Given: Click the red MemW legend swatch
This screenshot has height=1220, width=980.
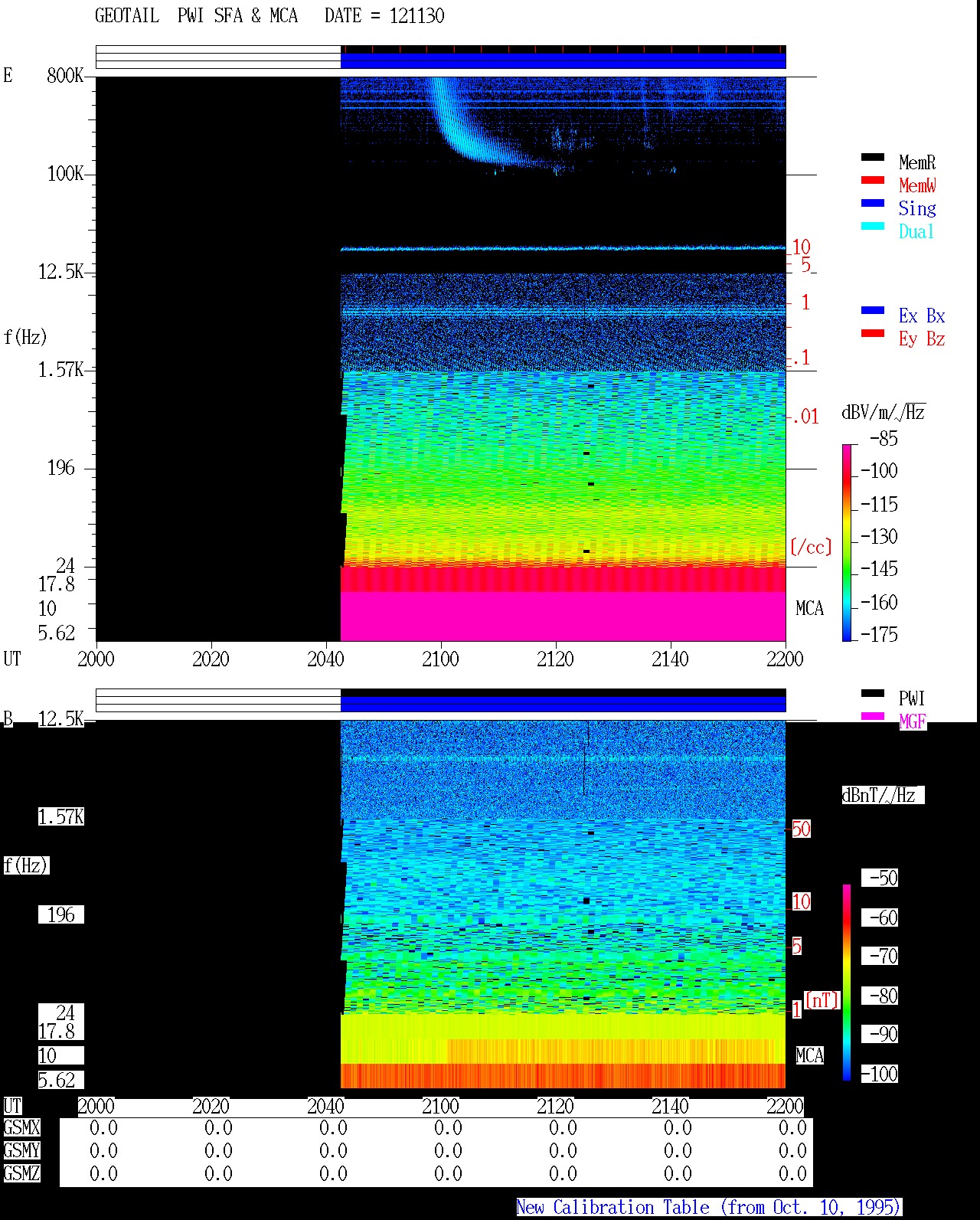Looking at the screenshot, I should [872, 180].
